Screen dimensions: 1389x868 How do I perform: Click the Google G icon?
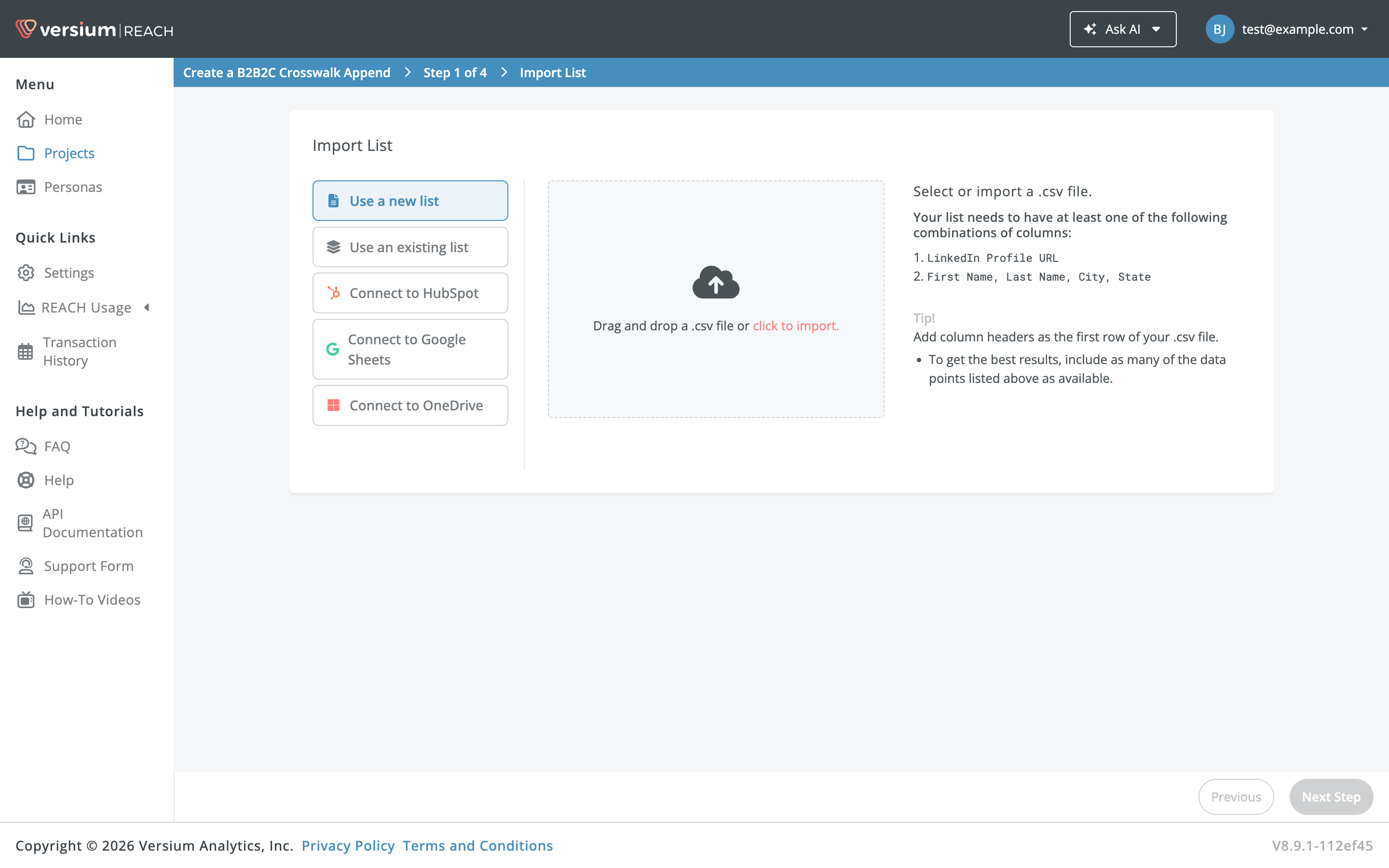click(332, 349)
